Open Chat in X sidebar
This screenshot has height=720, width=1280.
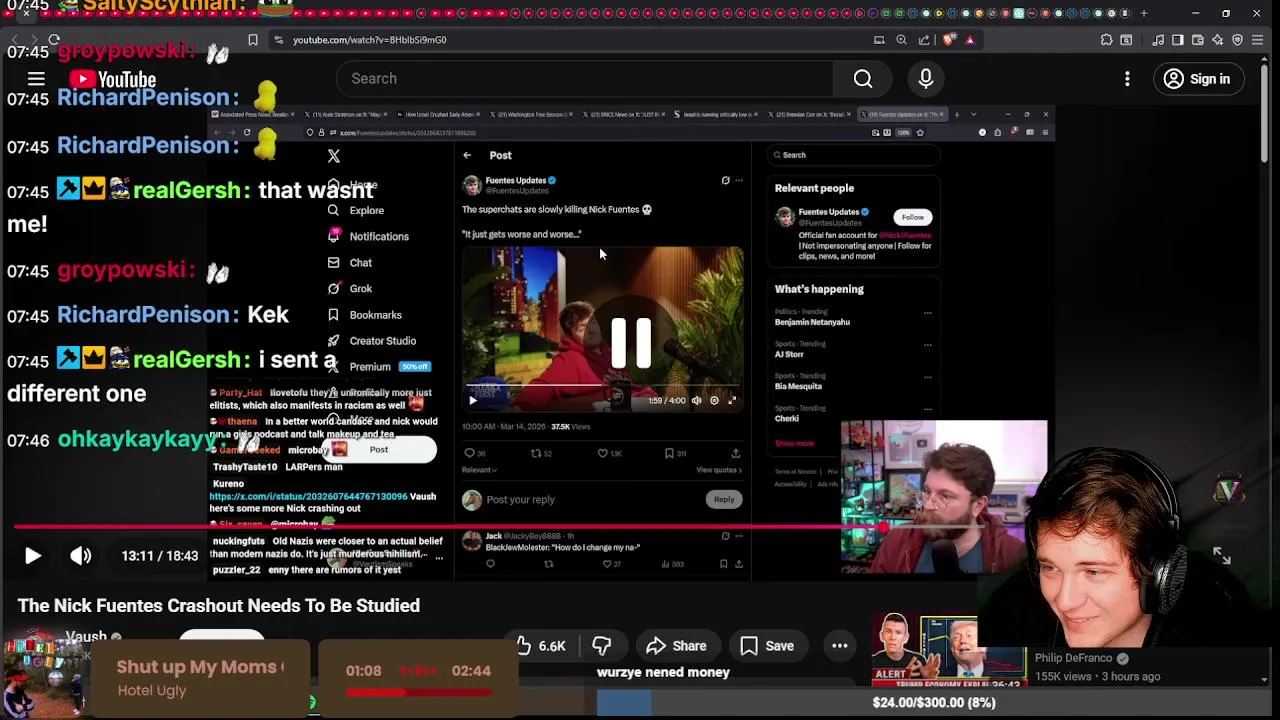(350, 263)
